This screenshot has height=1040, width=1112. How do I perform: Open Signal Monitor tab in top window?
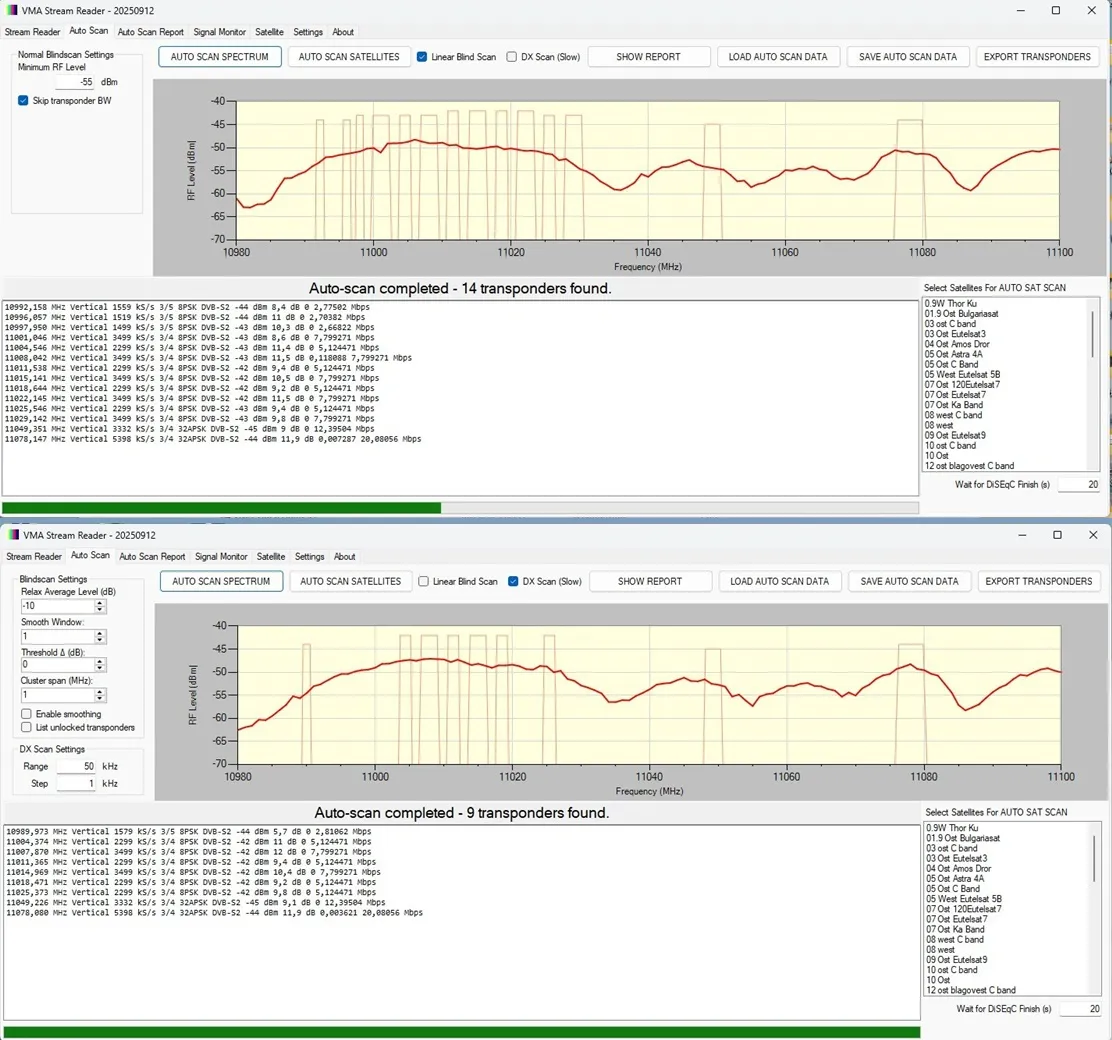coord(219,32)
